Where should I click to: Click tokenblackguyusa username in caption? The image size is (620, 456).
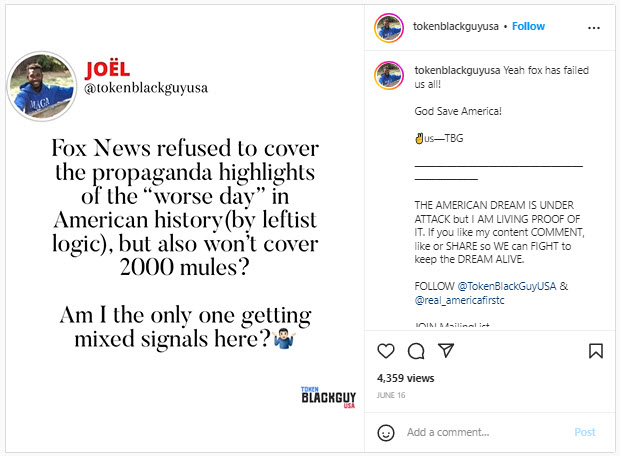coord(457,70)
